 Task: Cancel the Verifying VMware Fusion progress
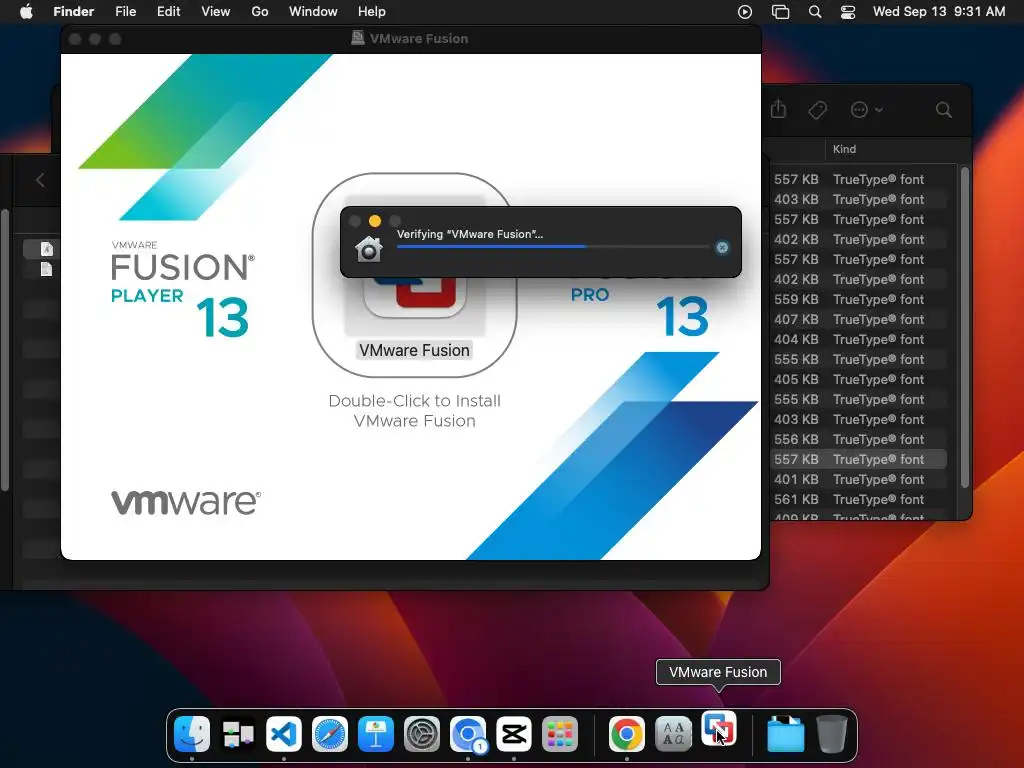tap(722, 248)
